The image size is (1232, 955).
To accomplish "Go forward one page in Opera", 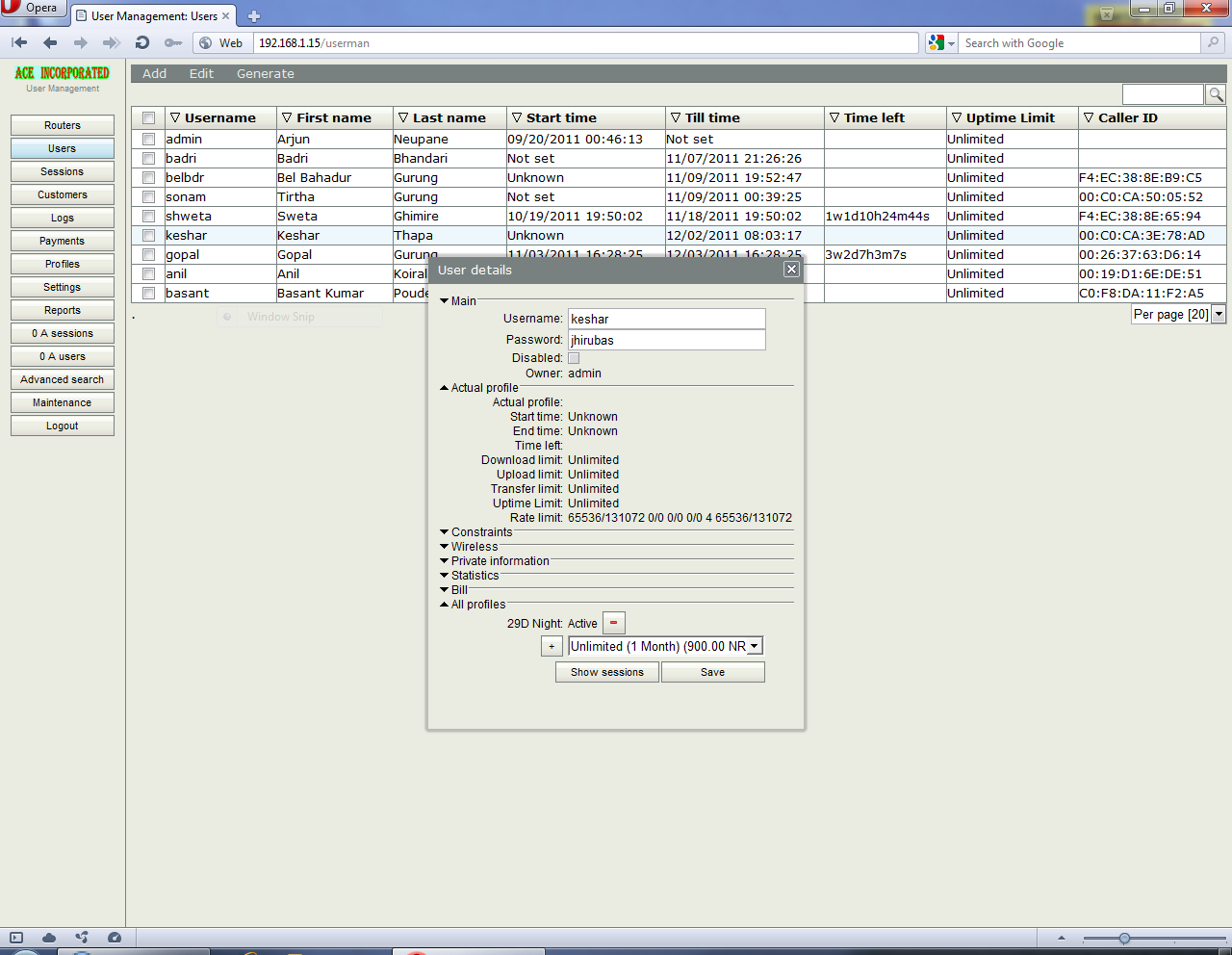I will coord(81,42).
